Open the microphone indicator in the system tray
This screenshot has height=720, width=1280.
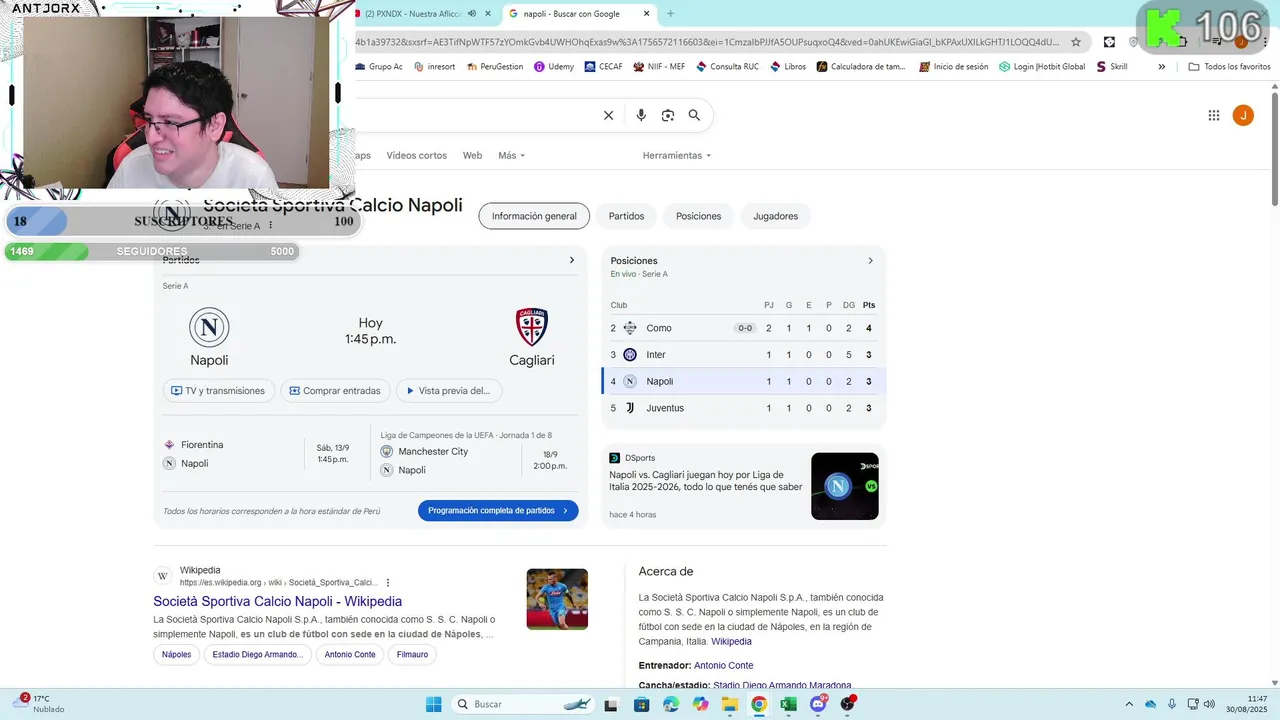pyautogui.click(x=1172, y=704)
